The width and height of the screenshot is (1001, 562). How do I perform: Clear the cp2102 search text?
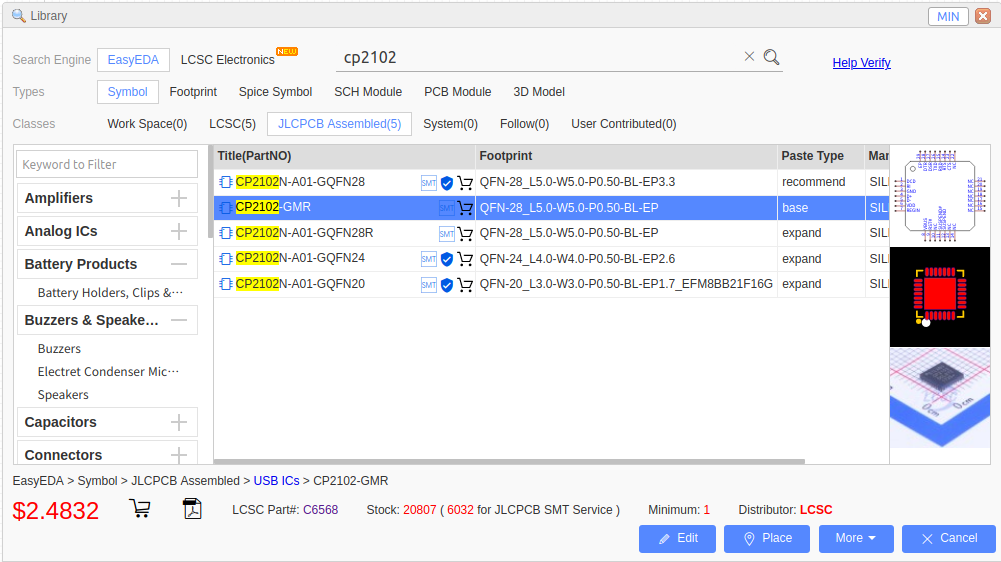[749, 56]
